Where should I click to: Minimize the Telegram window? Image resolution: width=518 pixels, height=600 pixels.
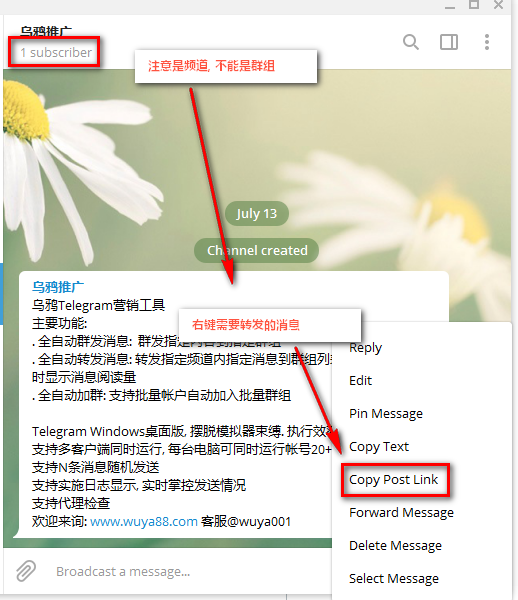click(450, 6)
